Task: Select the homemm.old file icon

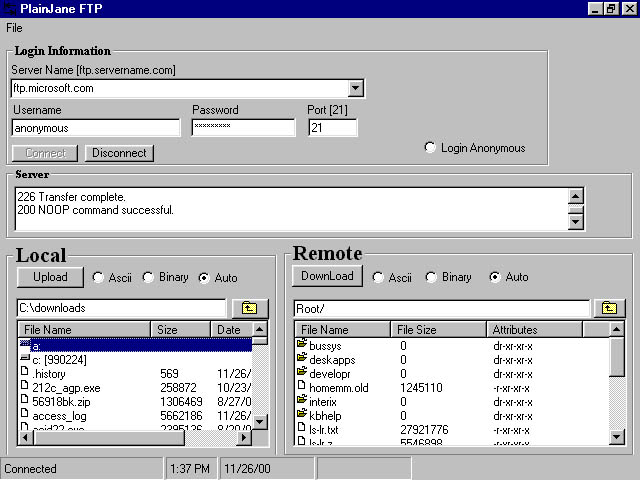Action: pyautogui.click(x=302, y=387)
